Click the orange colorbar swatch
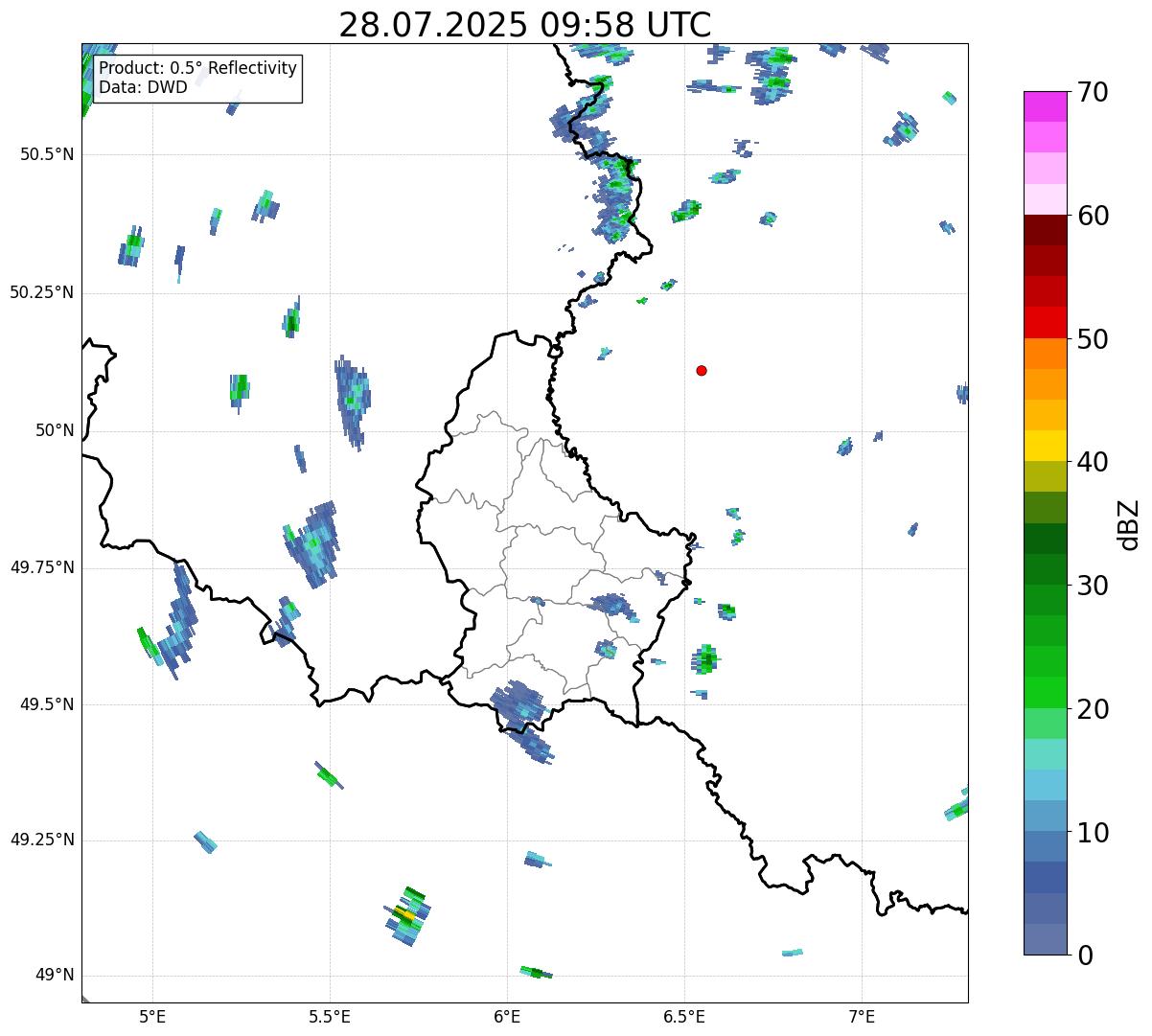 [x=1045, y=354]
